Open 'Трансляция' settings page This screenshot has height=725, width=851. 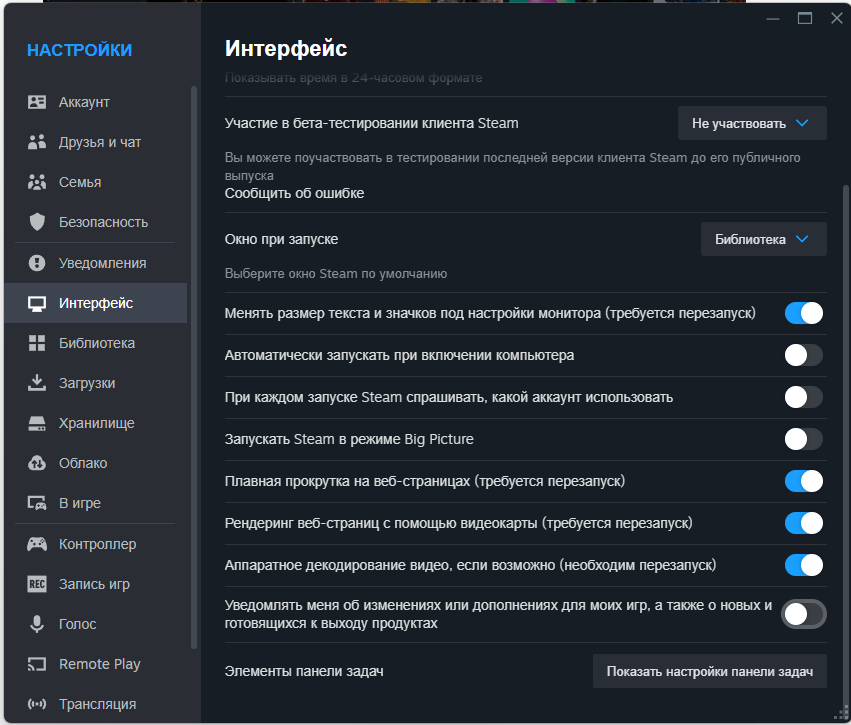98,704
